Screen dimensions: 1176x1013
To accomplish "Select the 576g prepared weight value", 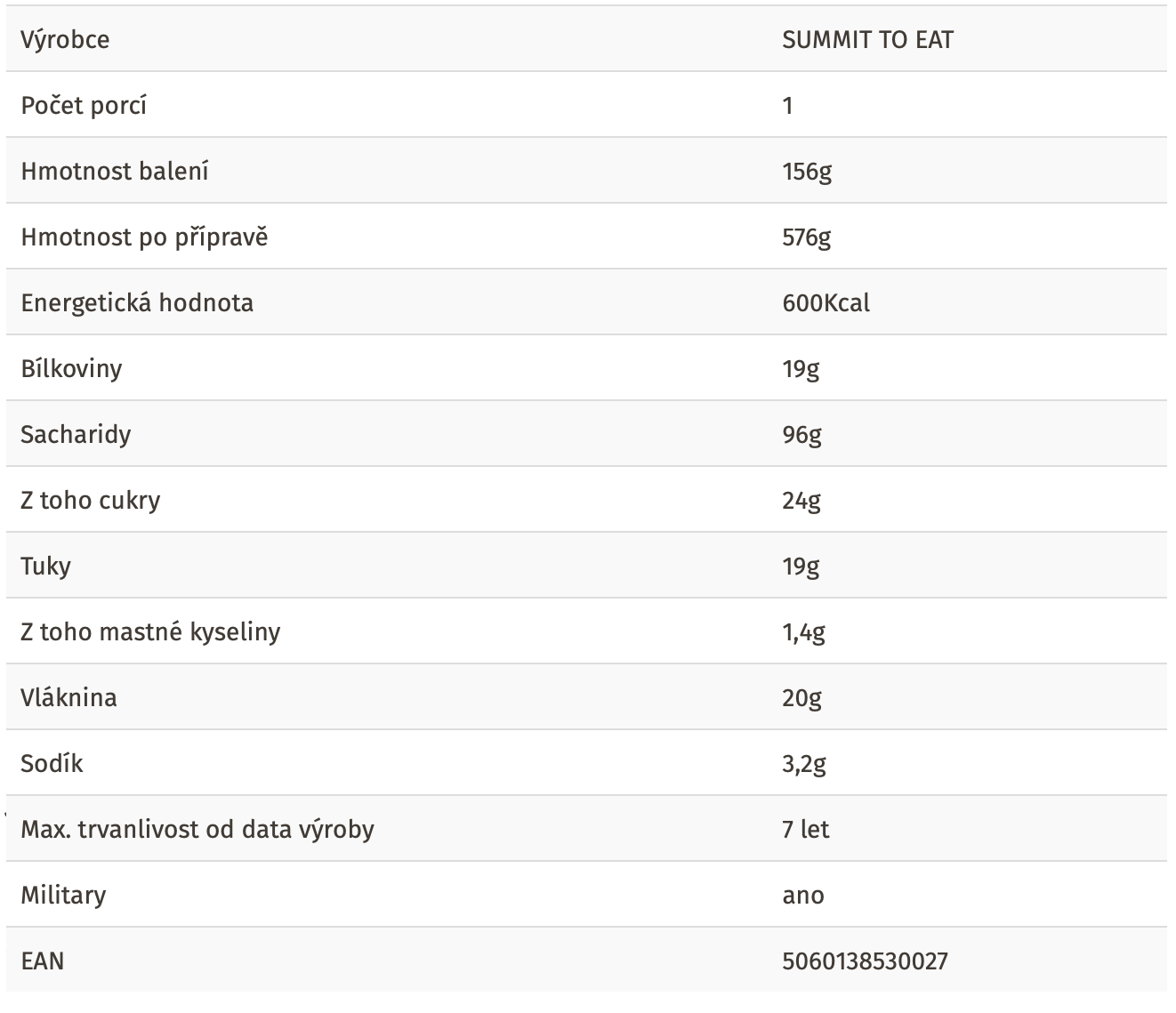I will 807,237.
